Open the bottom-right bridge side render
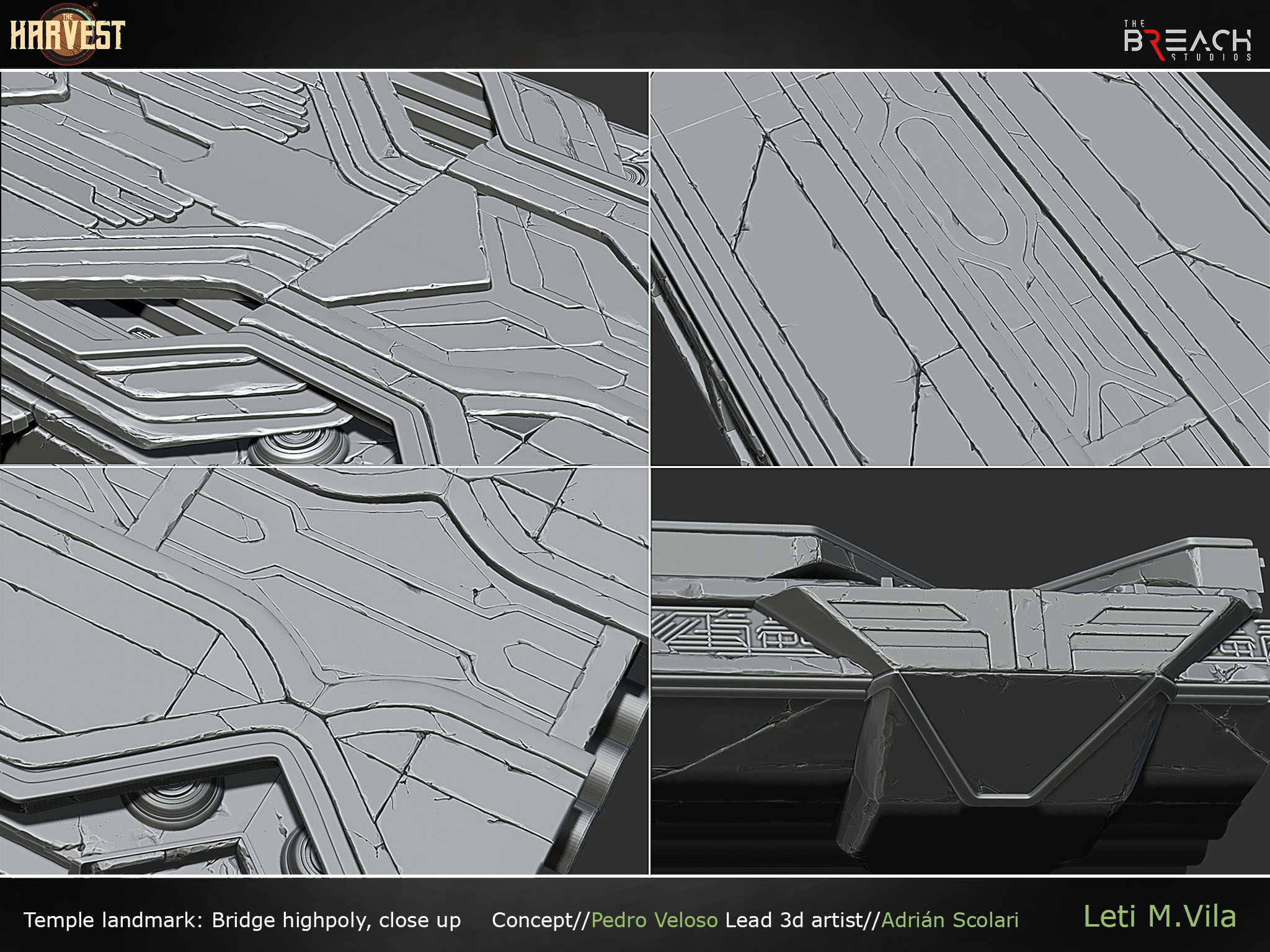Viewport: 1270px width, 952px height. point(961,671)
